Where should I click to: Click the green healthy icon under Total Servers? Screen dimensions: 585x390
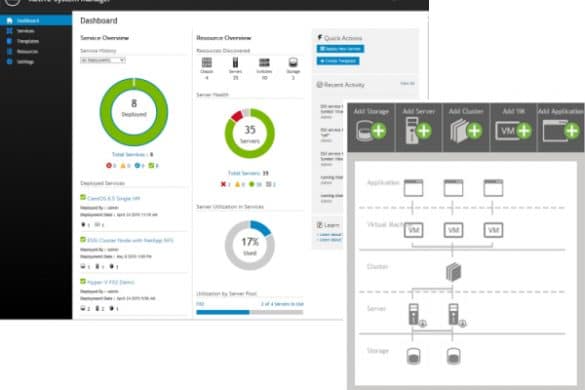251,184
